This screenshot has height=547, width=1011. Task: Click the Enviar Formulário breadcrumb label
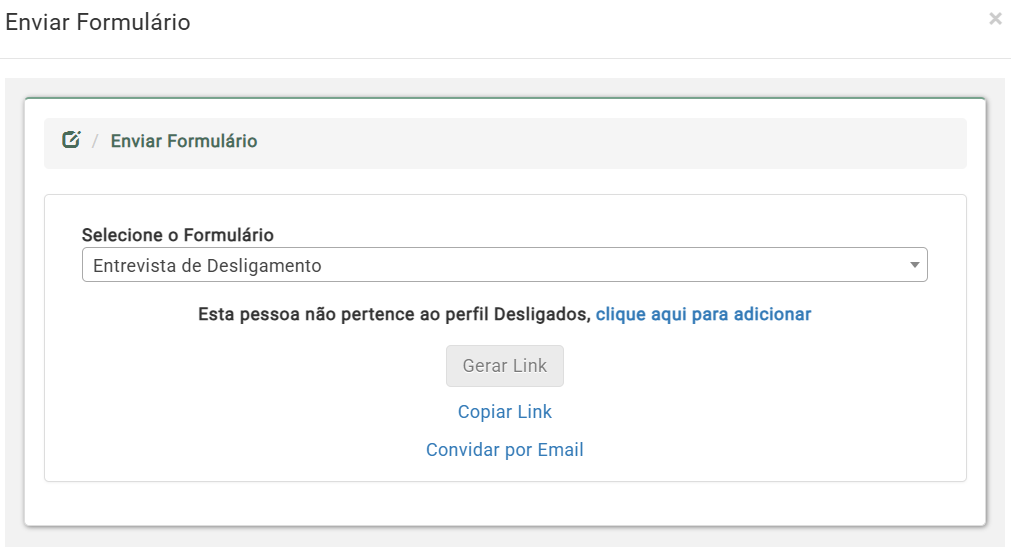click(x=184, y=141)
